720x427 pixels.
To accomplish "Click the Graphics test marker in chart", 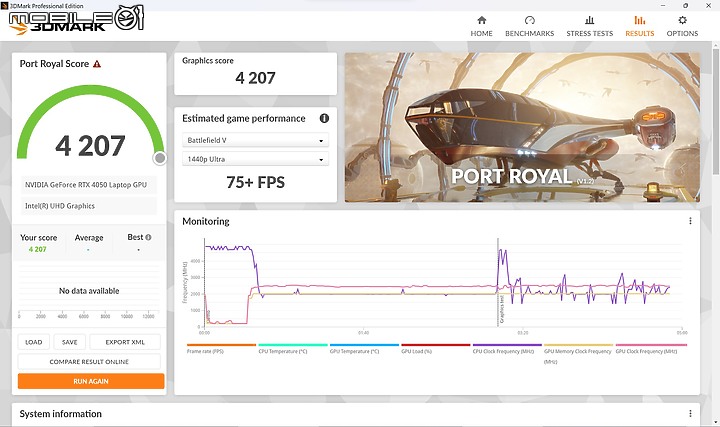I will [501, 309].
